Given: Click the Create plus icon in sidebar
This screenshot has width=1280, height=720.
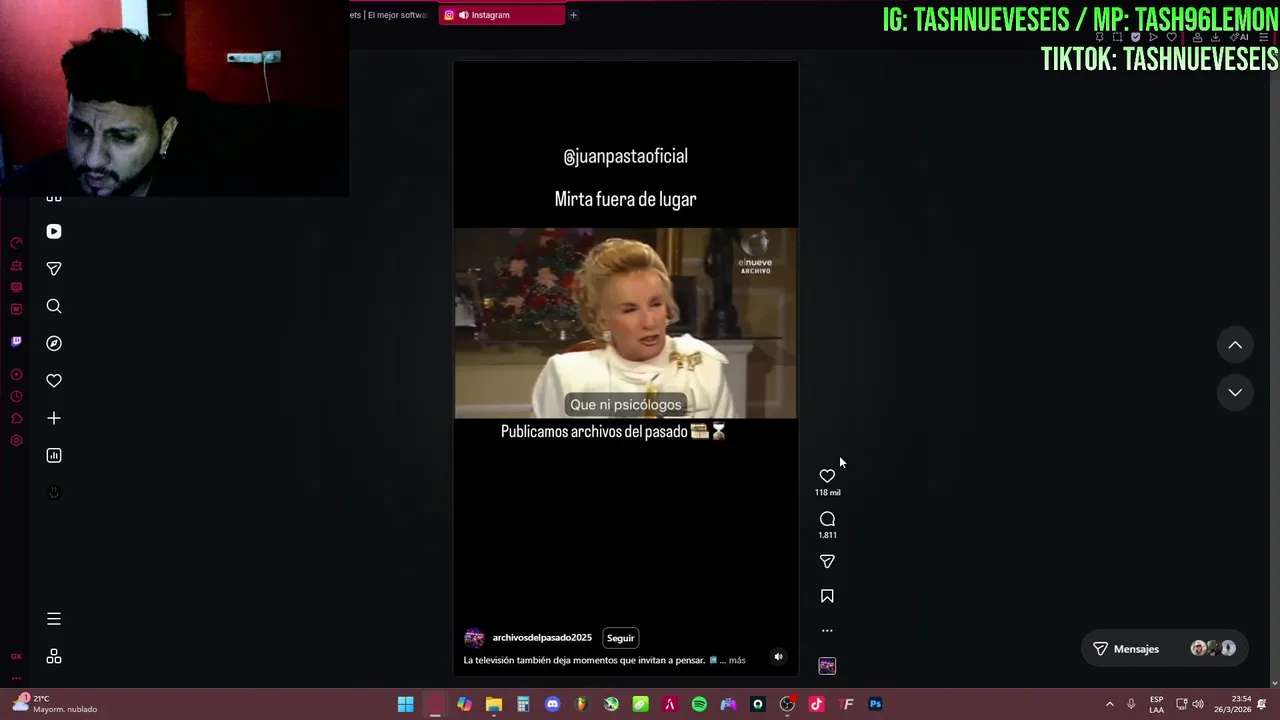Looking at the screenshot, I should coord(54,418).
